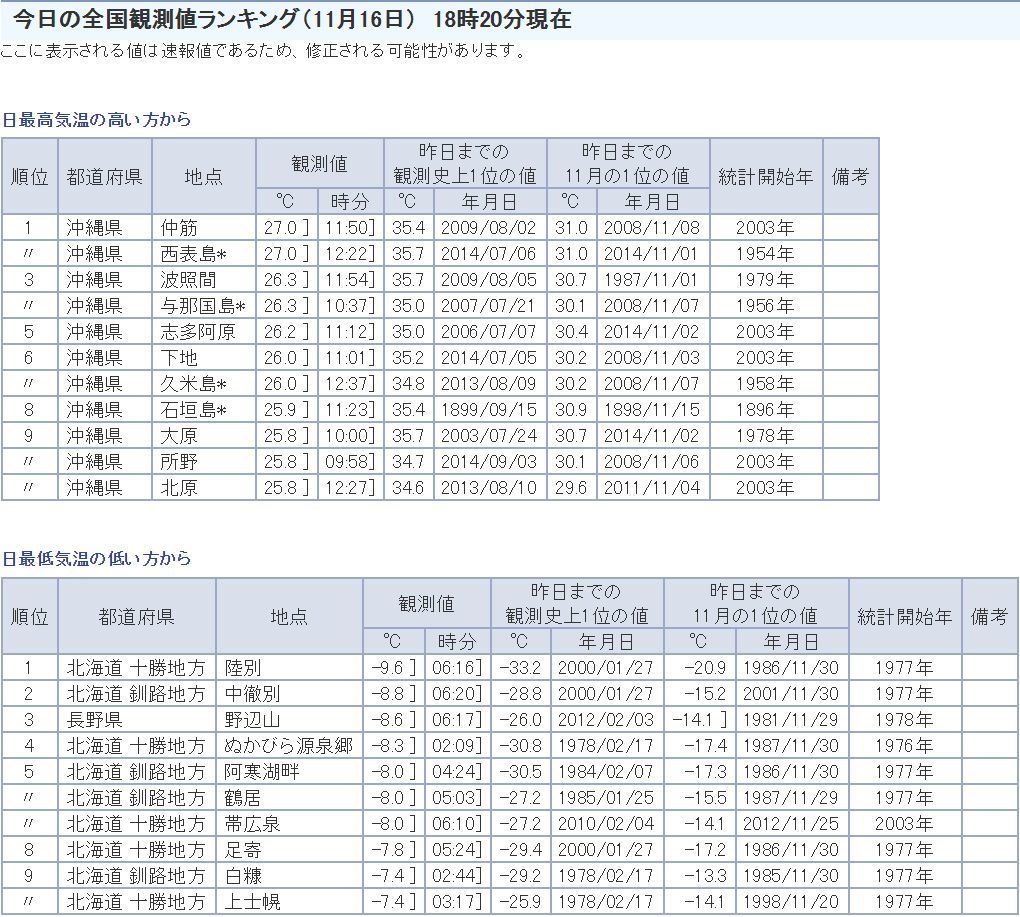Image resolution: width=1020 pixels, height=917 pixels.
Task: Click the November record -20.9
Action: pyautogui.click(x=705, y=668)
